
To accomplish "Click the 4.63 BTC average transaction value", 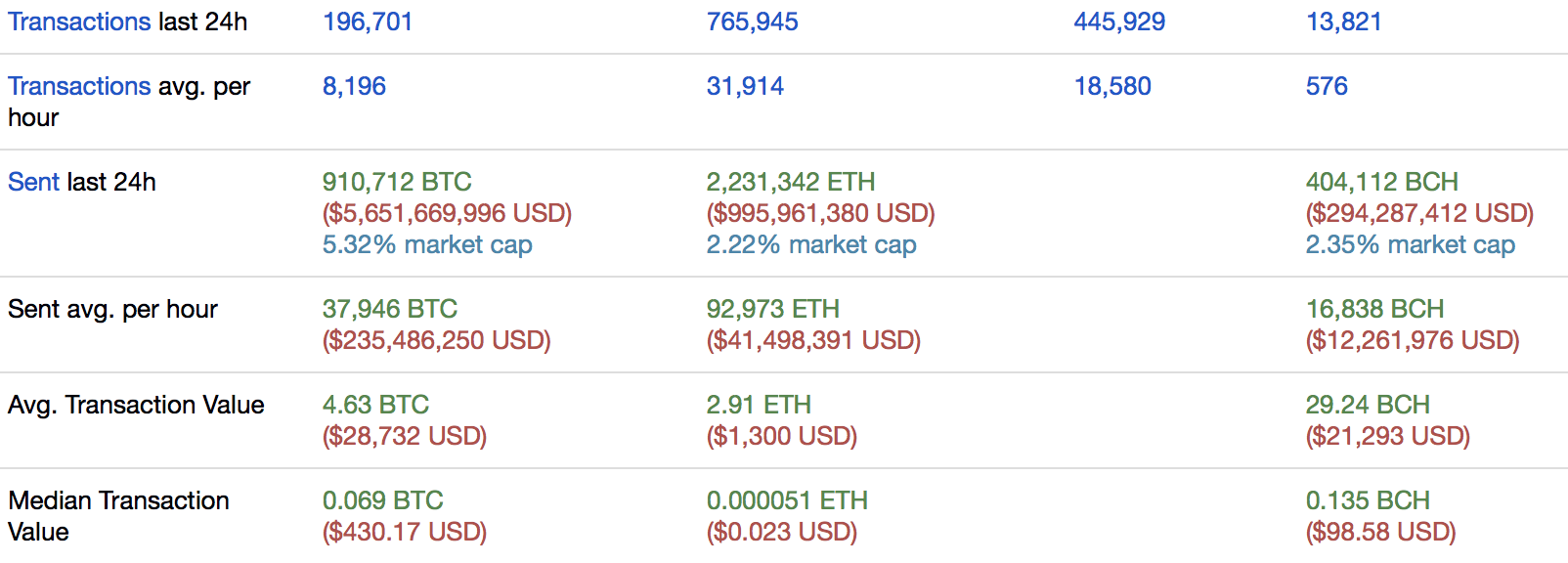I will click(375, 405).
